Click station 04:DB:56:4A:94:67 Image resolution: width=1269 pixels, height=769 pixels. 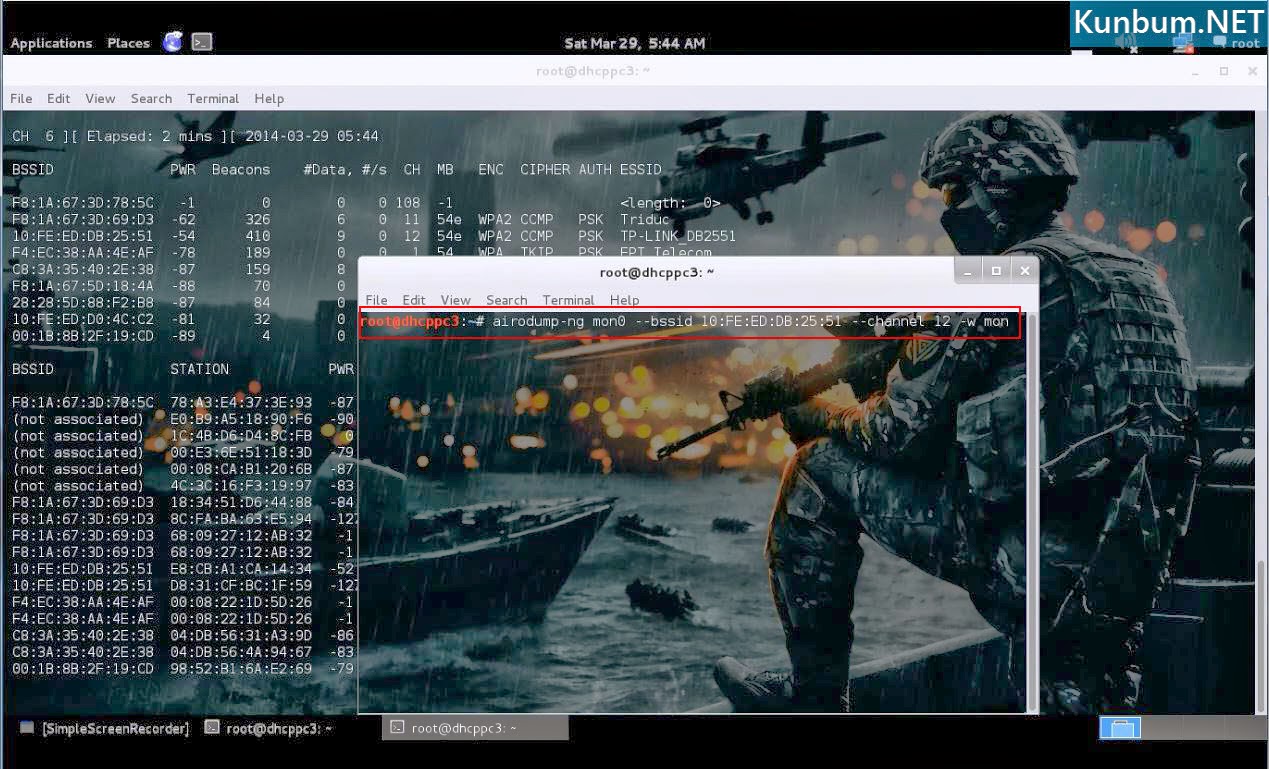point(241,651)
